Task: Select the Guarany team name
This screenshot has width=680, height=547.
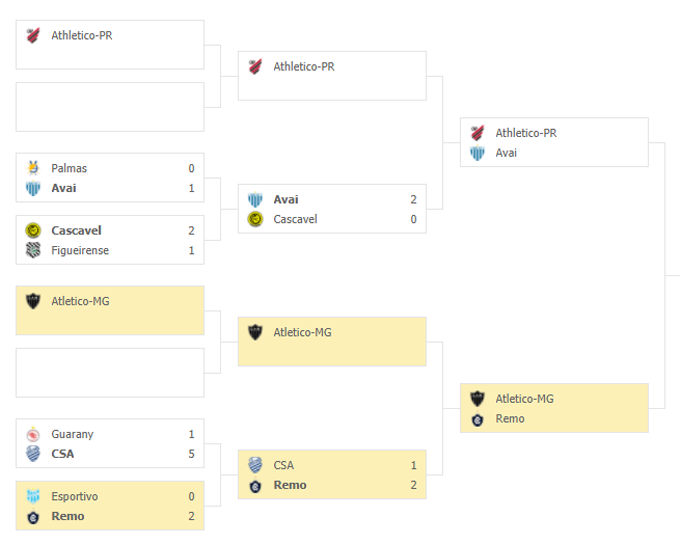Action: [x=72, y=434]
